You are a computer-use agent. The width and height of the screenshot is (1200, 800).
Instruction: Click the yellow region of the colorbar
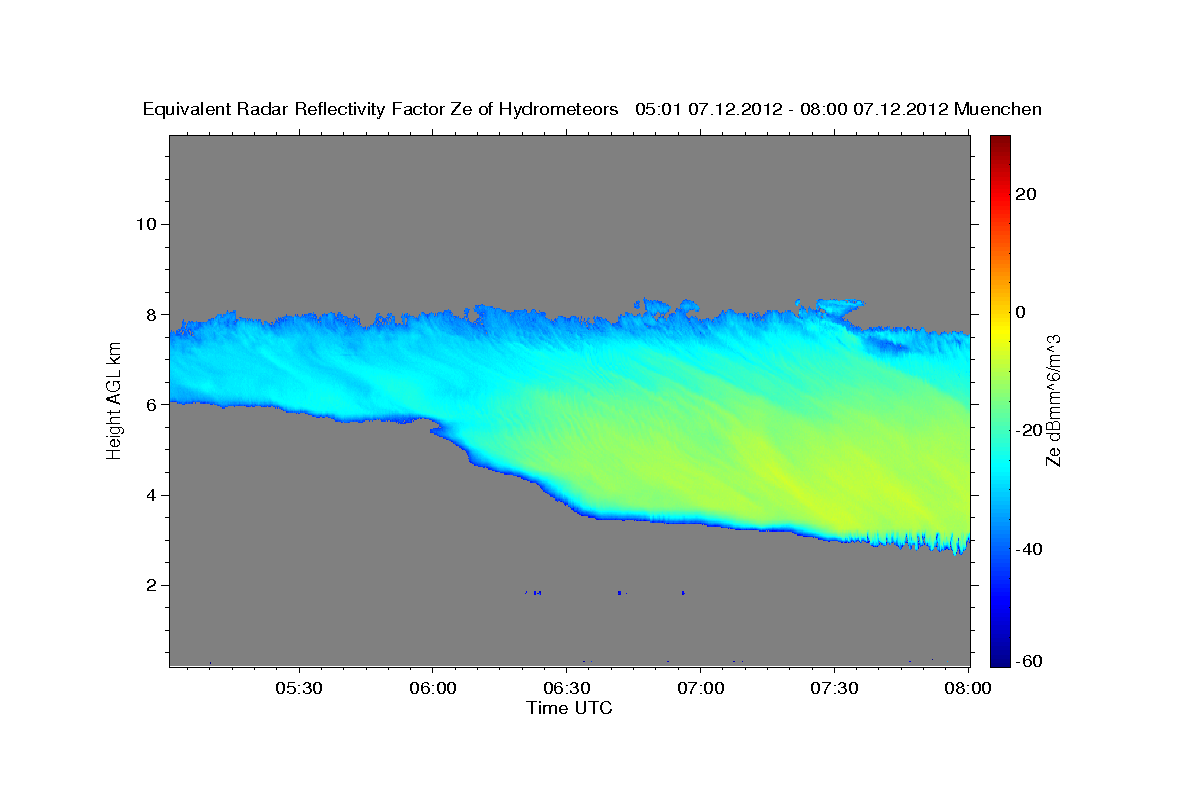pyautogui.click(x=1000, y=330)
